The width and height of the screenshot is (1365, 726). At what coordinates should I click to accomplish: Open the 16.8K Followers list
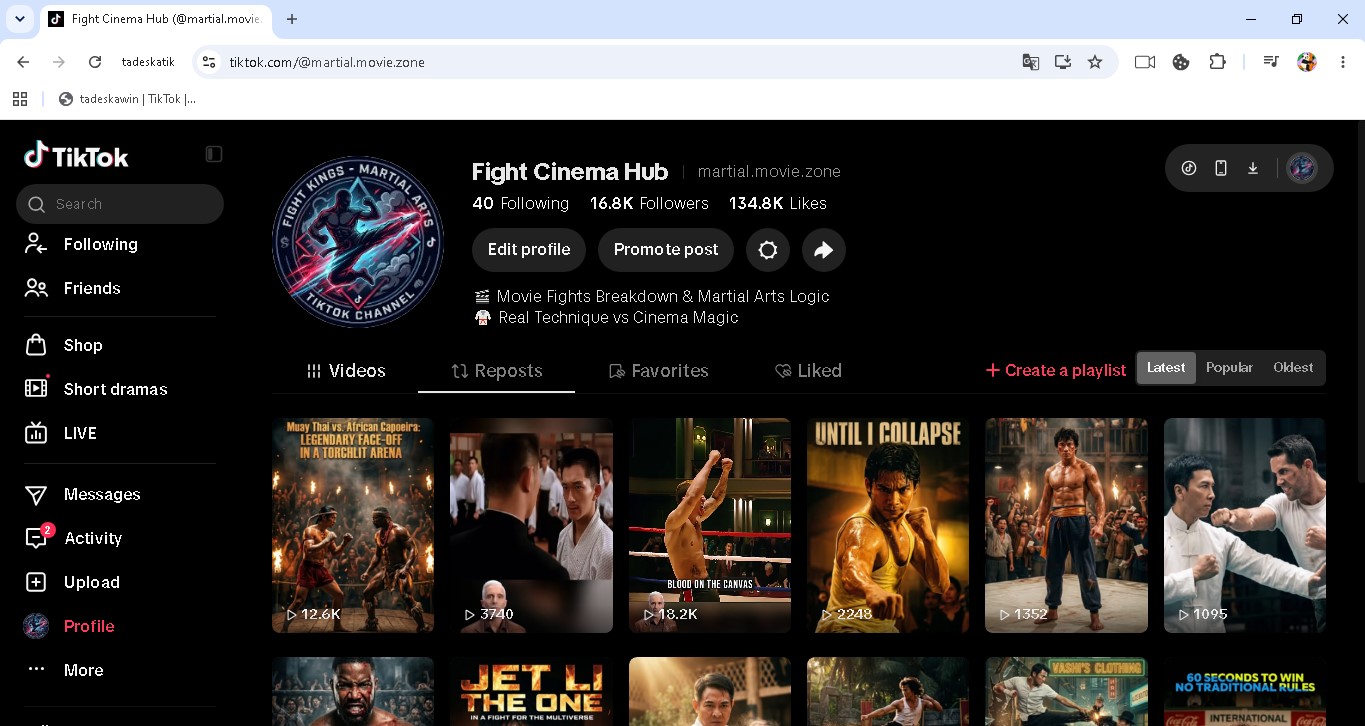[649, 203]
